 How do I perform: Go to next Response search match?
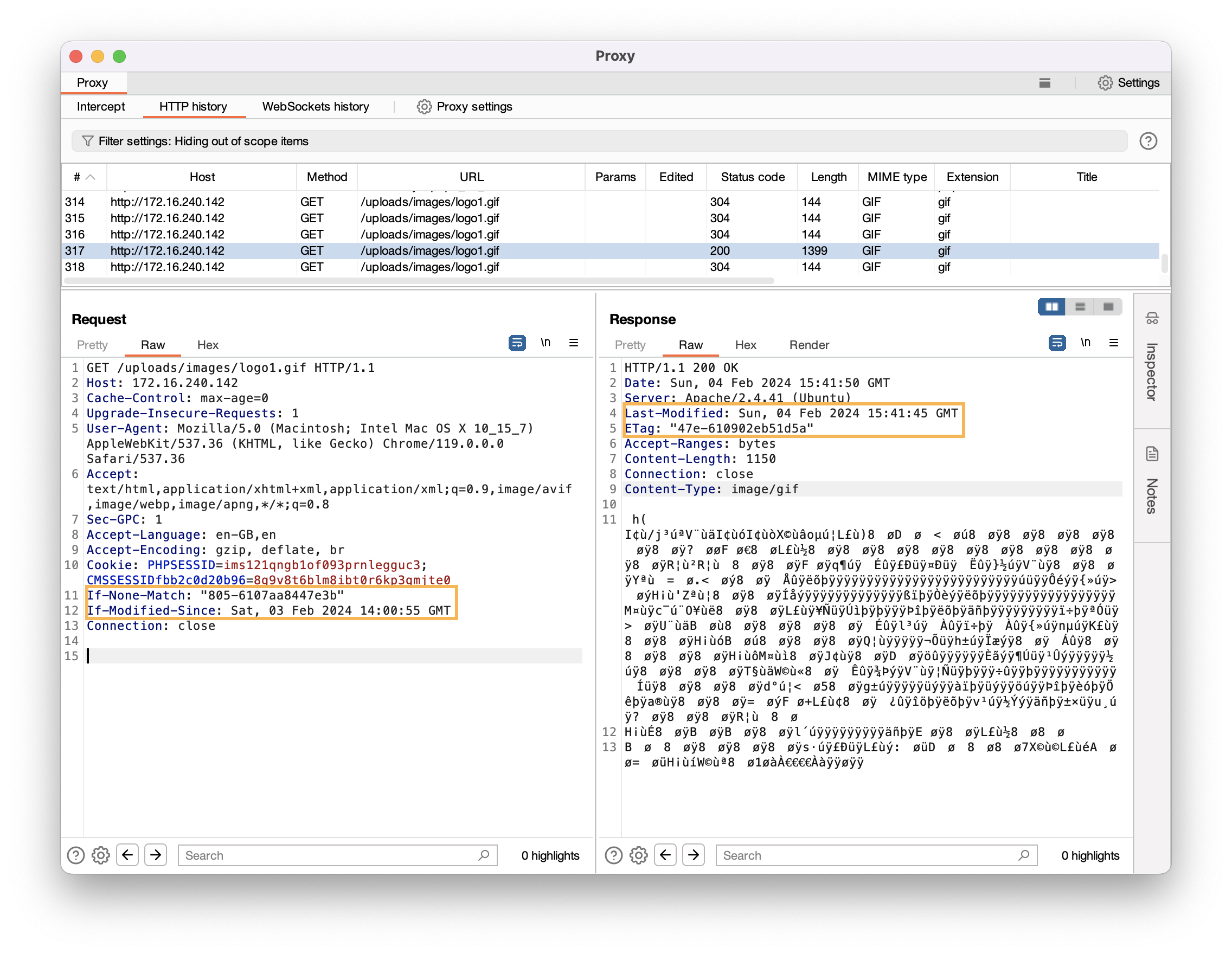coord(694,856)
